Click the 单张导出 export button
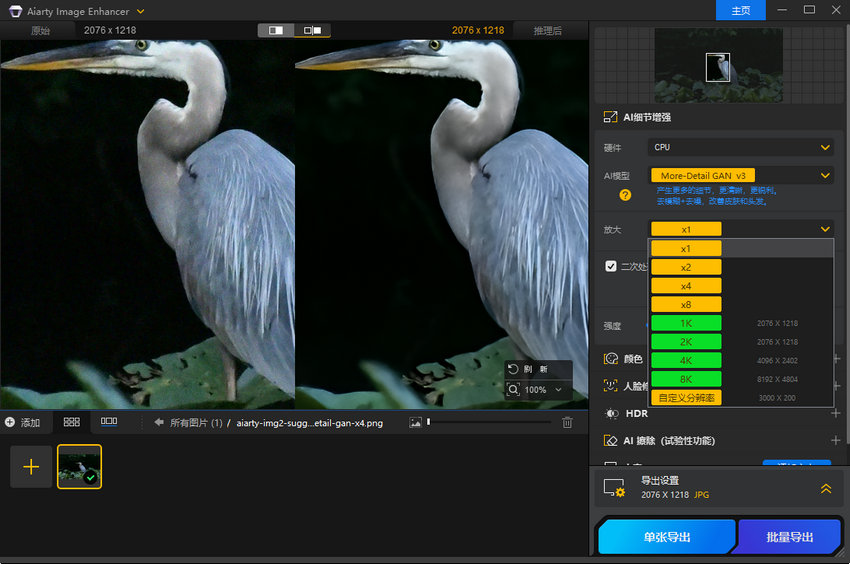The image size is (850, 564). (665, 537)
